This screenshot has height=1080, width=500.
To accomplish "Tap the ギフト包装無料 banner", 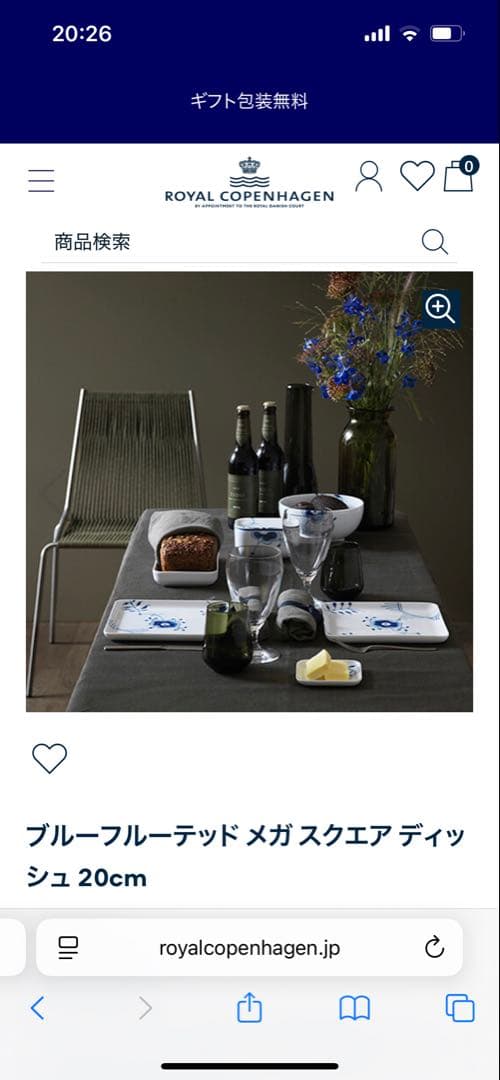I will click(249, 102).
